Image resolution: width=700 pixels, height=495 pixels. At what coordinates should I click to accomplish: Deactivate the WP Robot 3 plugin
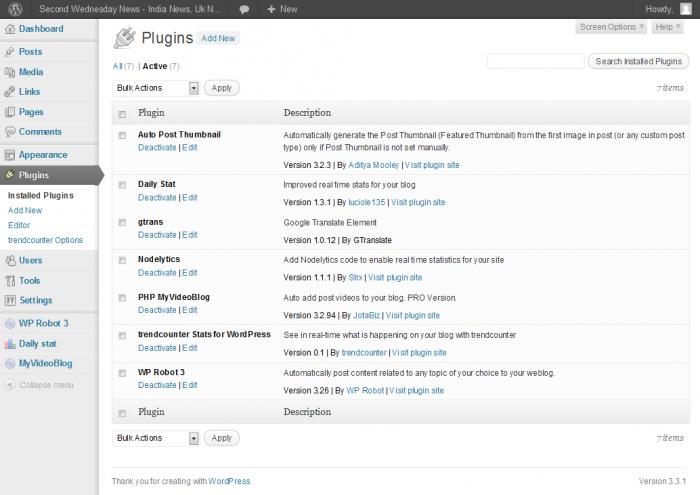click(x=157, y=385)
